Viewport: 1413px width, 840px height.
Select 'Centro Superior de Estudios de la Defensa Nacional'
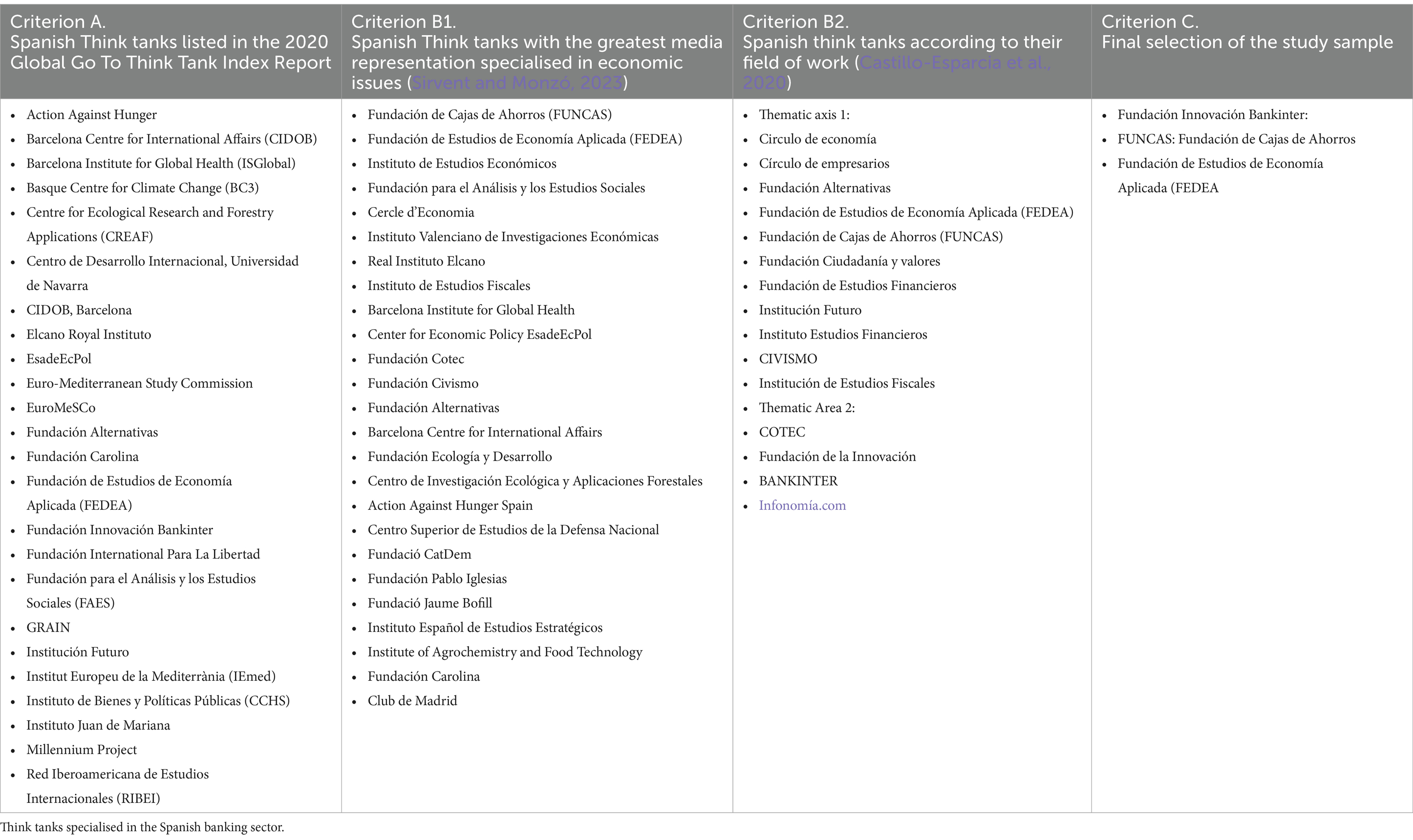tap(514, 530)
